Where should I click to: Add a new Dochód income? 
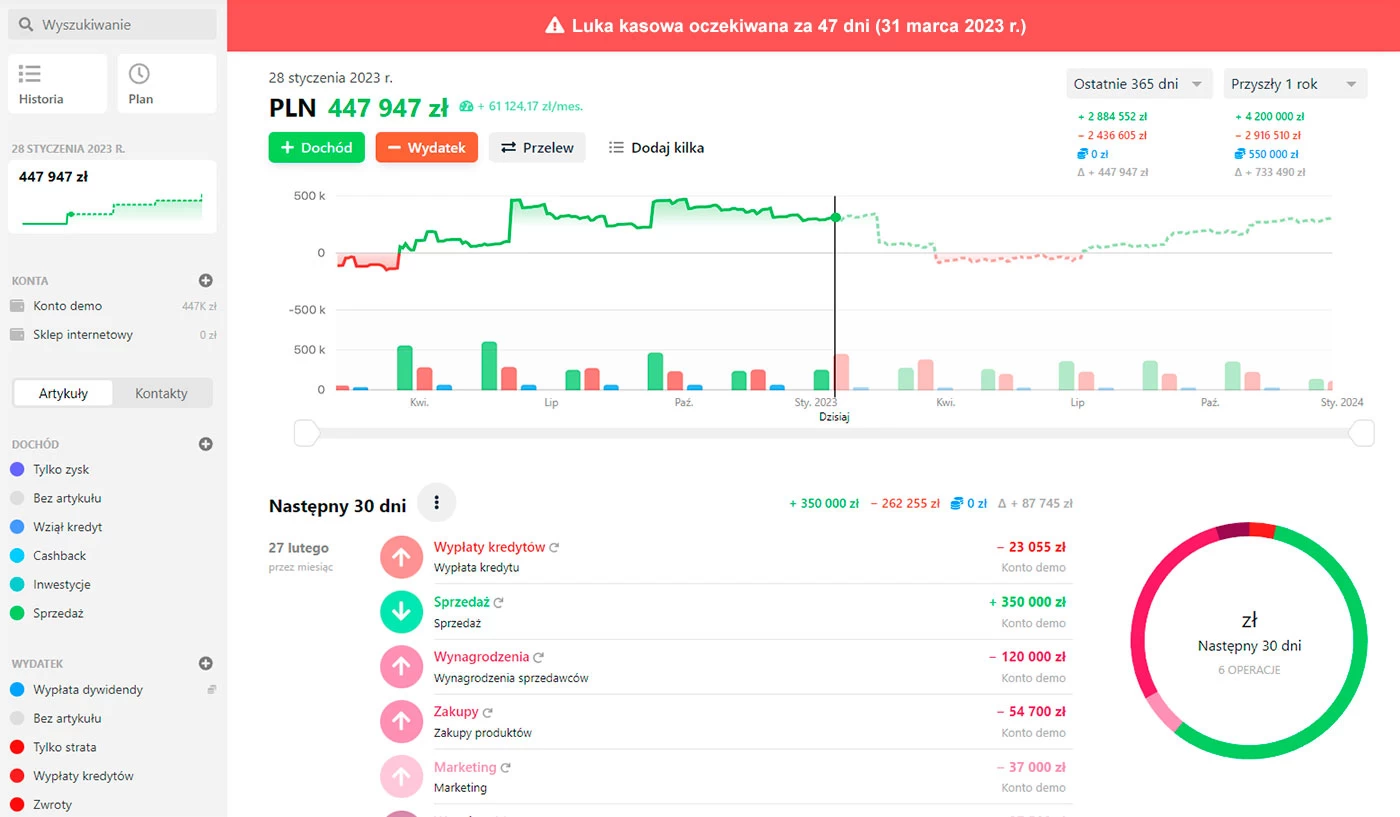(316, 147)
